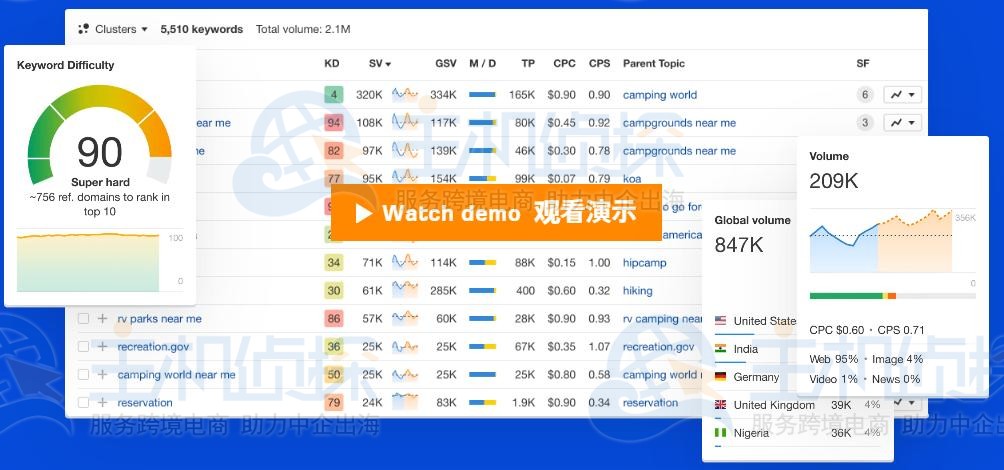Click the Clusters icon at top left

(84, 30)
